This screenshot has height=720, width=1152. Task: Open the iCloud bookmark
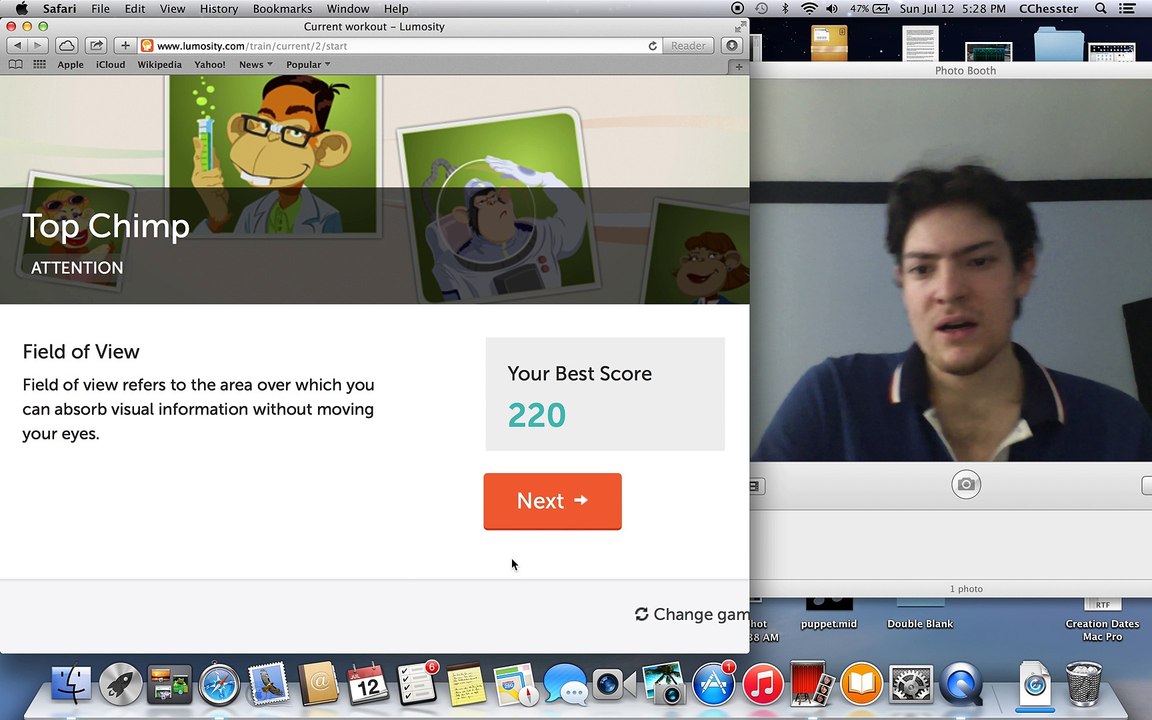click(110, 65)
